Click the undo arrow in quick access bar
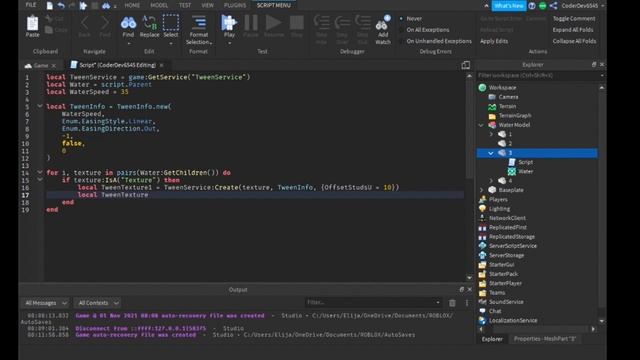Screen dimensions: 640x360 (61, 5)
